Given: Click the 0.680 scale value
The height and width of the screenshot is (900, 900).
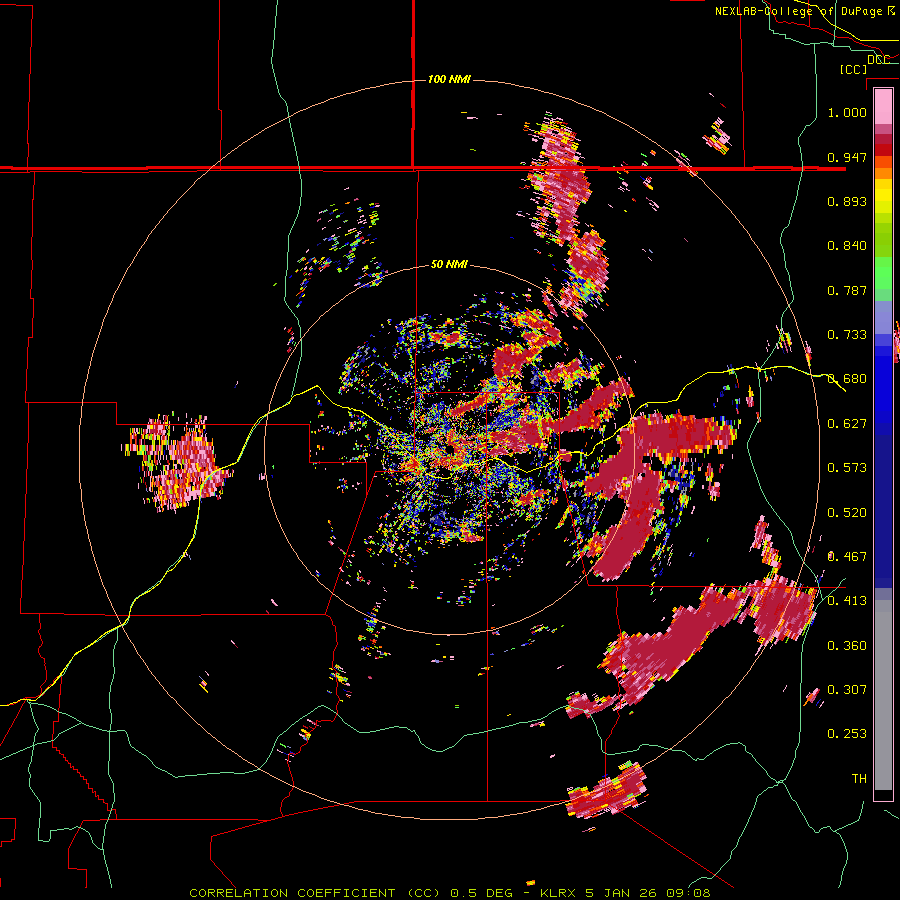Looking at the screenshot, I should tap(847, 379).
